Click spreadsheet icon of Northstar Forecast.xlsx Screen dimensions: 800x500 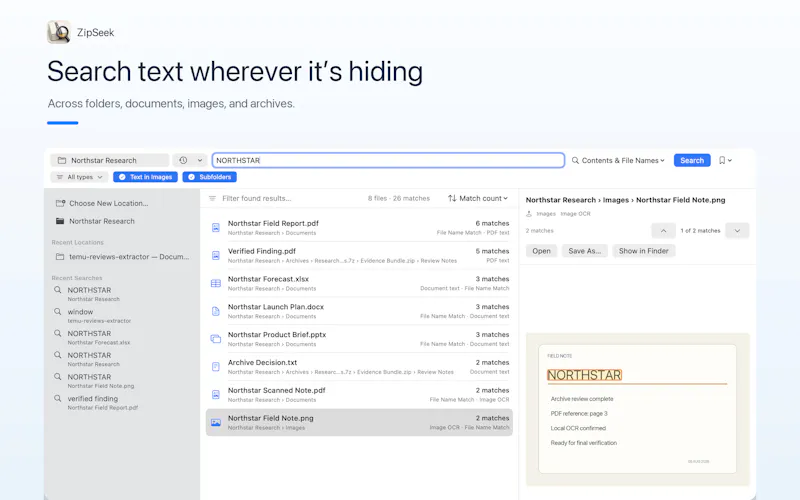[216, 283]
